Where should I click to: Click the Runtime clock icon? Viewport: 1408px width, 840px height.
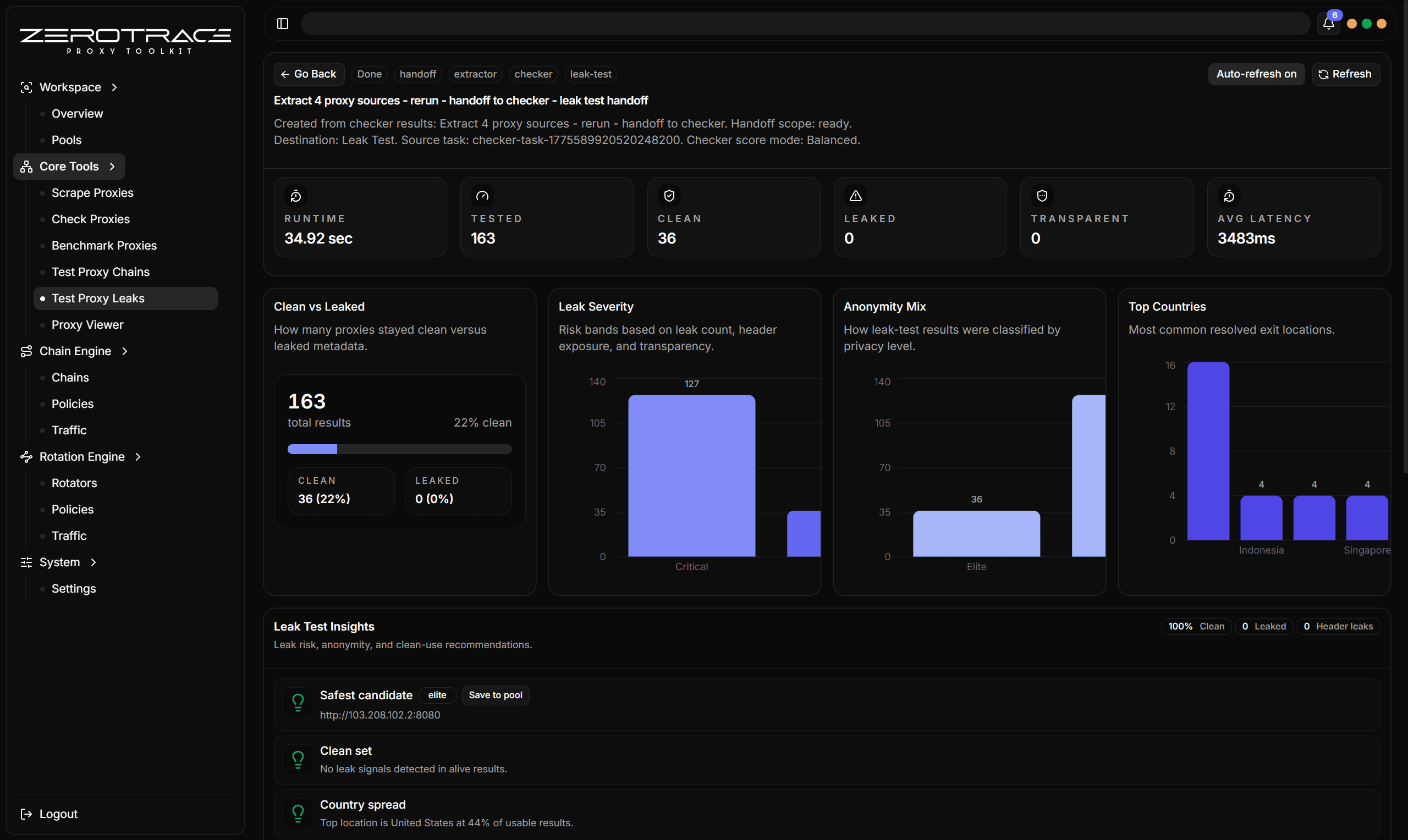tap(295, 196)
